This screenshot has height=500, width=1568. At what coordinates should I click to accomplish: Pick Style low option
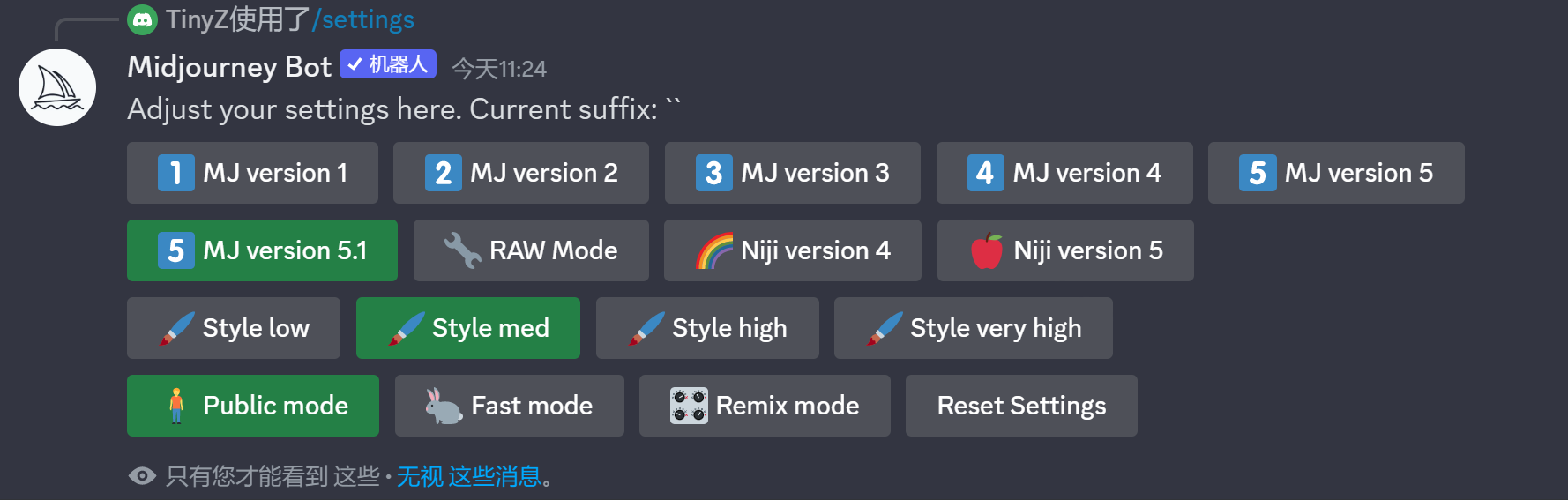pos(234,328)
